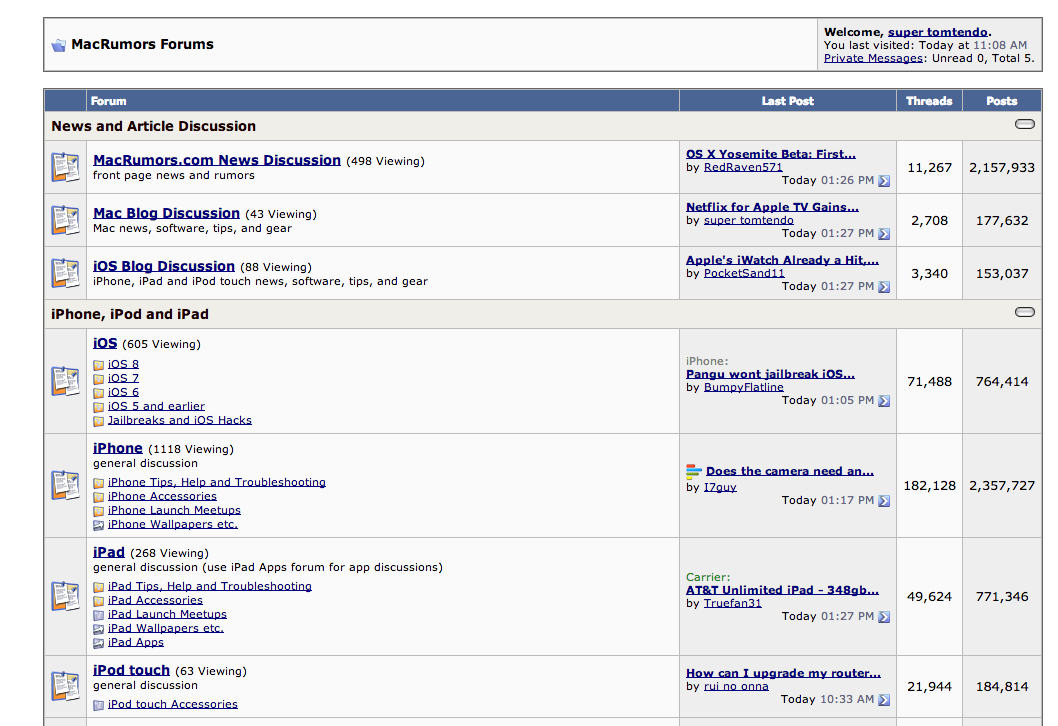Collapse the News and Article Discussion category
The image size is (1058, 726).
[x=1024, y=124]
